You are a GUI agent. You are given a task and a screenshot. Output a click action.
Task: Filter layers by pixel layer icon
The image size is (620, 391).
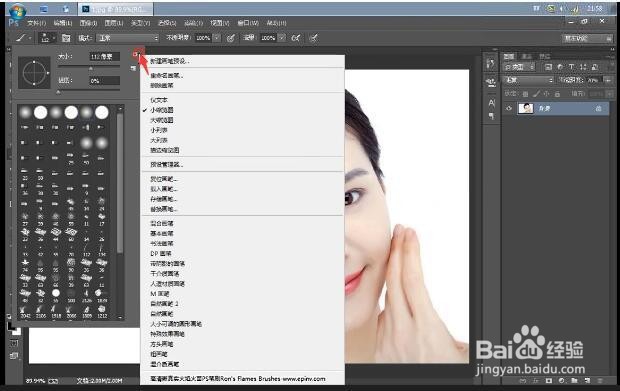tap(548, 67)
